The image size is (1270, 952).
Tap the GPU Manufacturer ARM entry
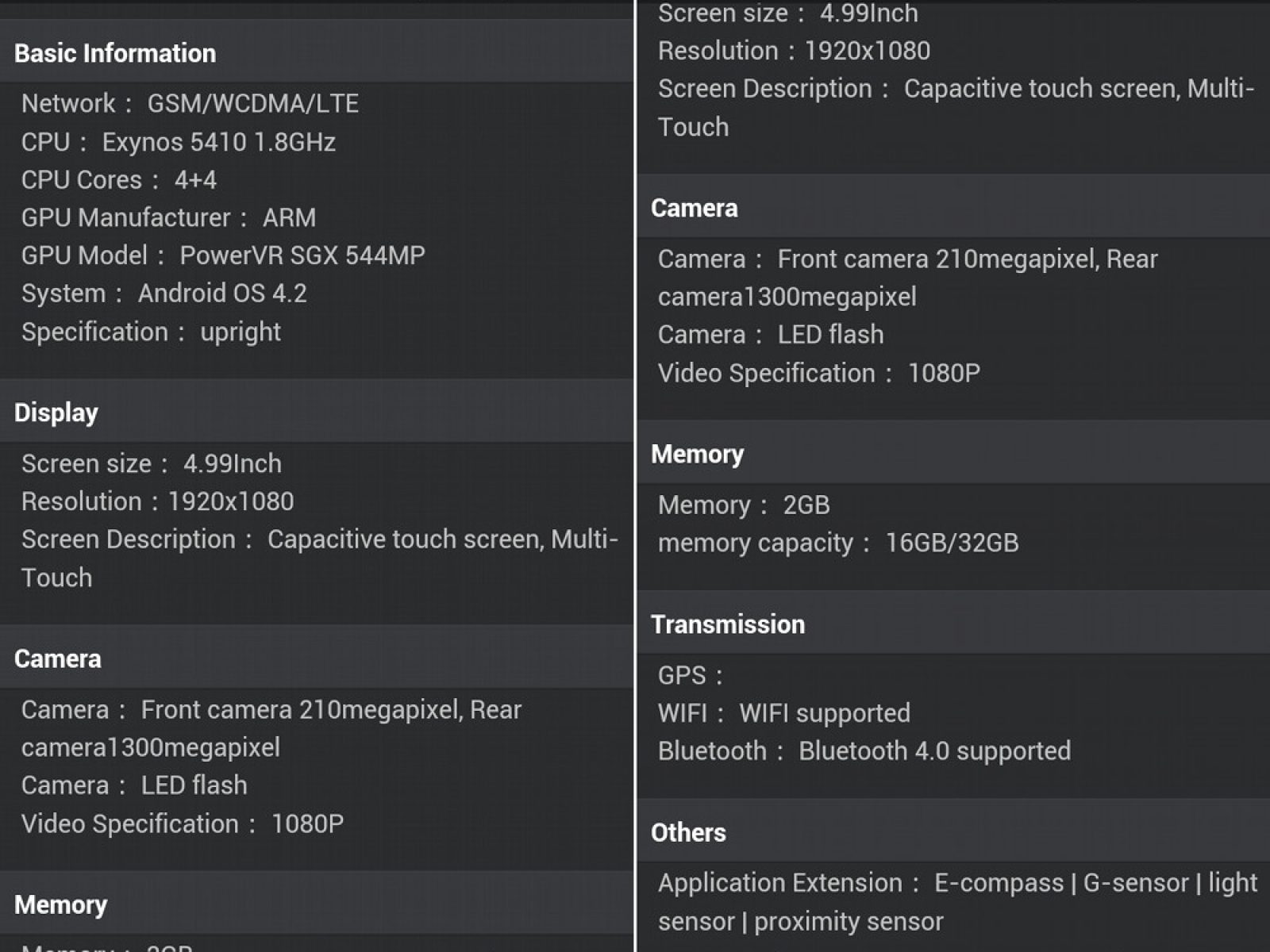[168, 217]
